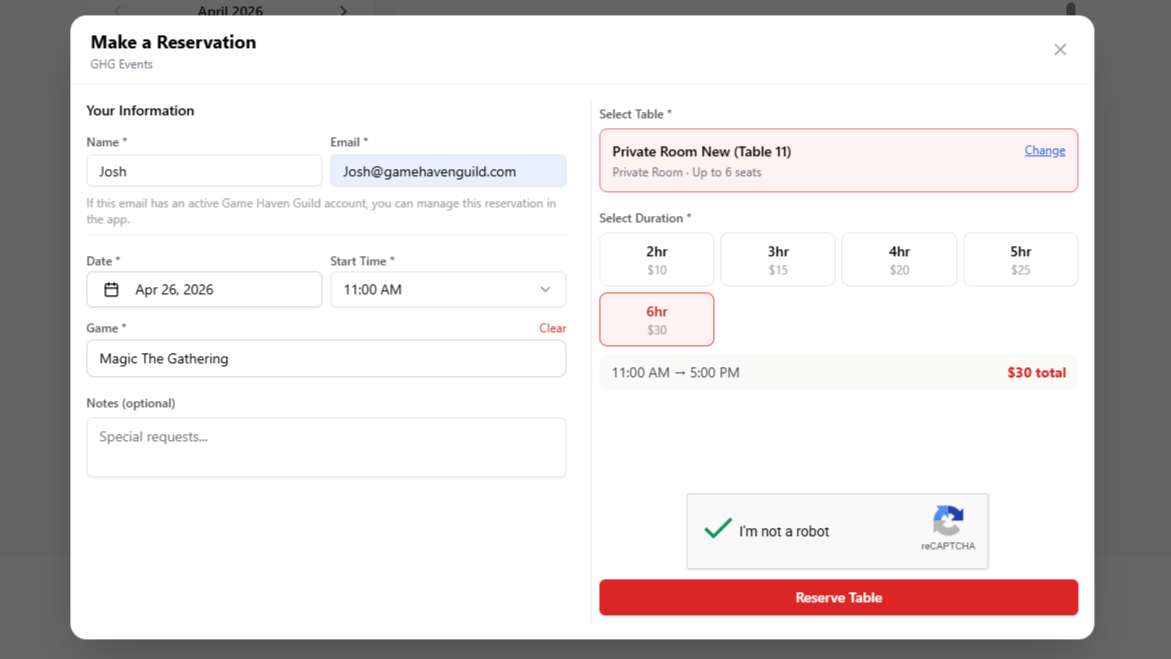Open the Date picker showing Apr 26, 2026
This screenshot has width=1171, height=659.
tap(204, 290)
